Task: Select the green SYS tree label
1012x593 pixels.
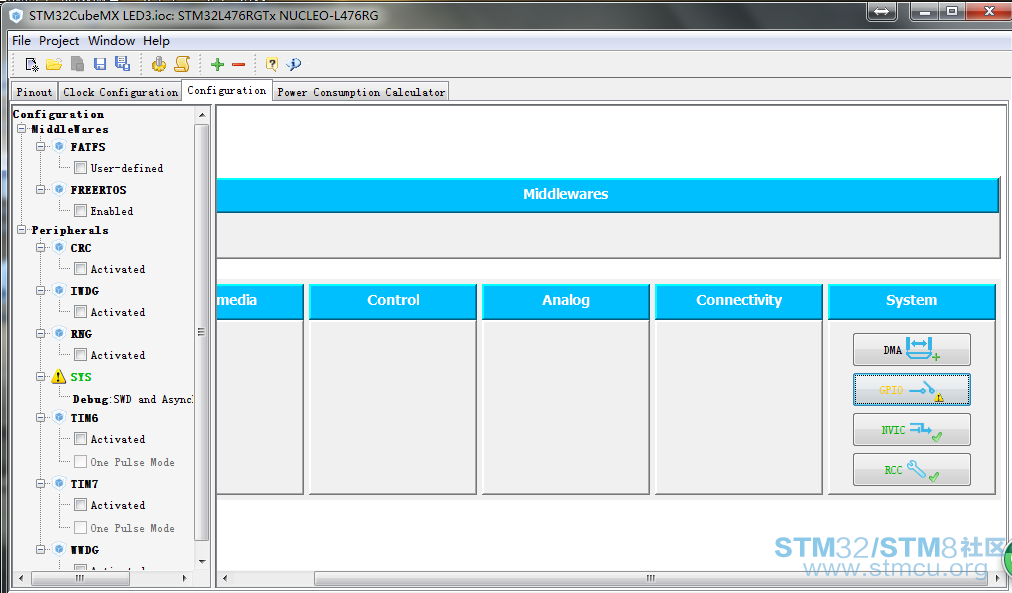Action: (x=81, y=377)
